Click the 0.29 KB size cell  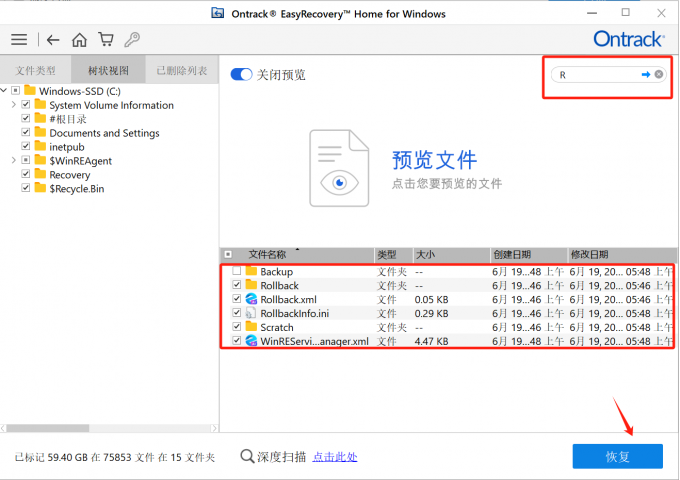[432, 313]
